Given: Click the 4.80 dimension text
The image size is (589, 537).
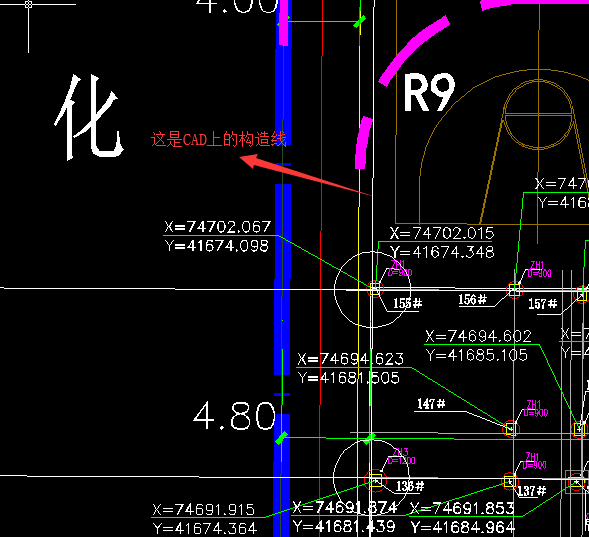Looking at the screenshot, I should point(234,416).
